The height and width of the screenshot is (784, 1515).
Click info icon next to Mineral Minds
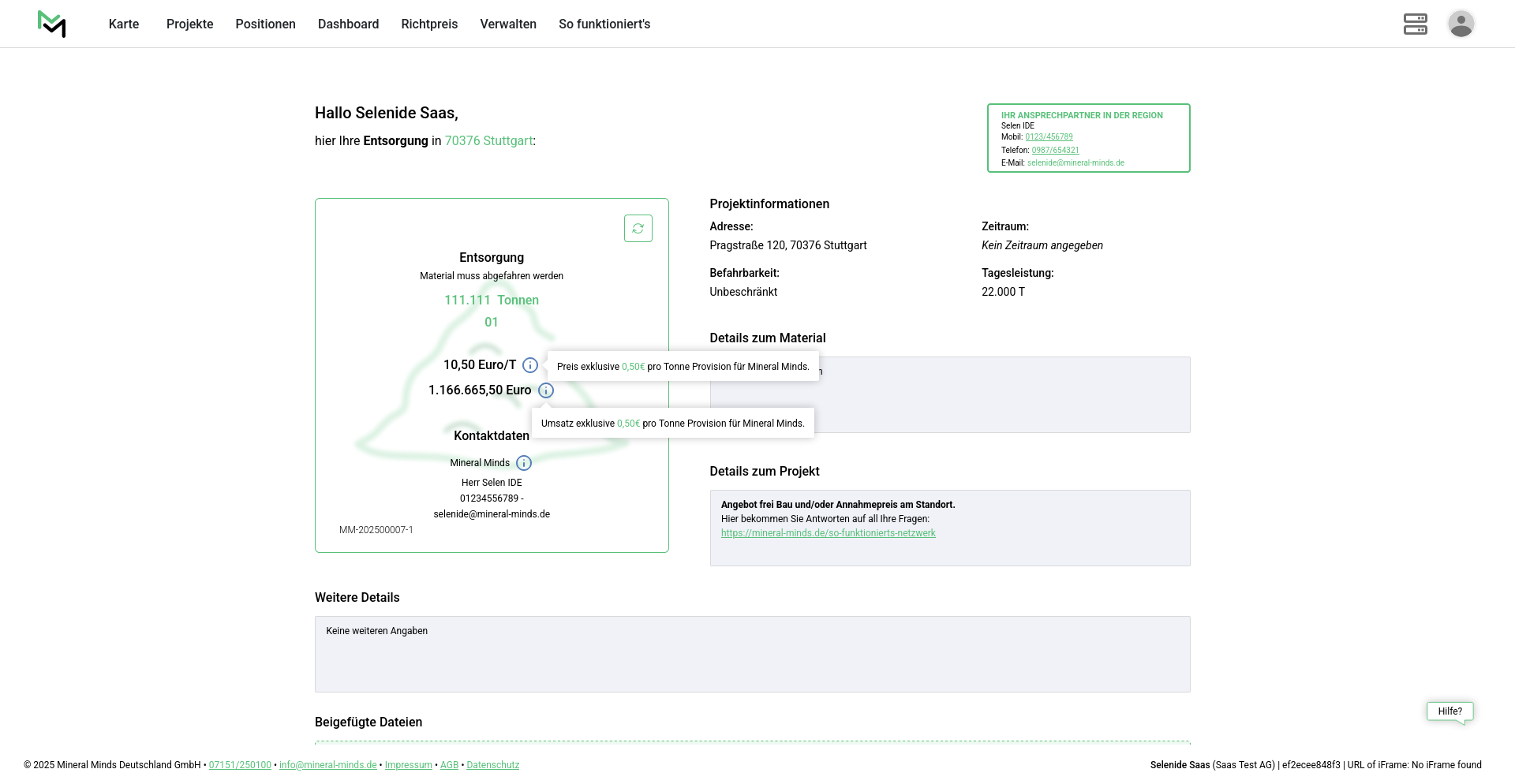[524, 463]
